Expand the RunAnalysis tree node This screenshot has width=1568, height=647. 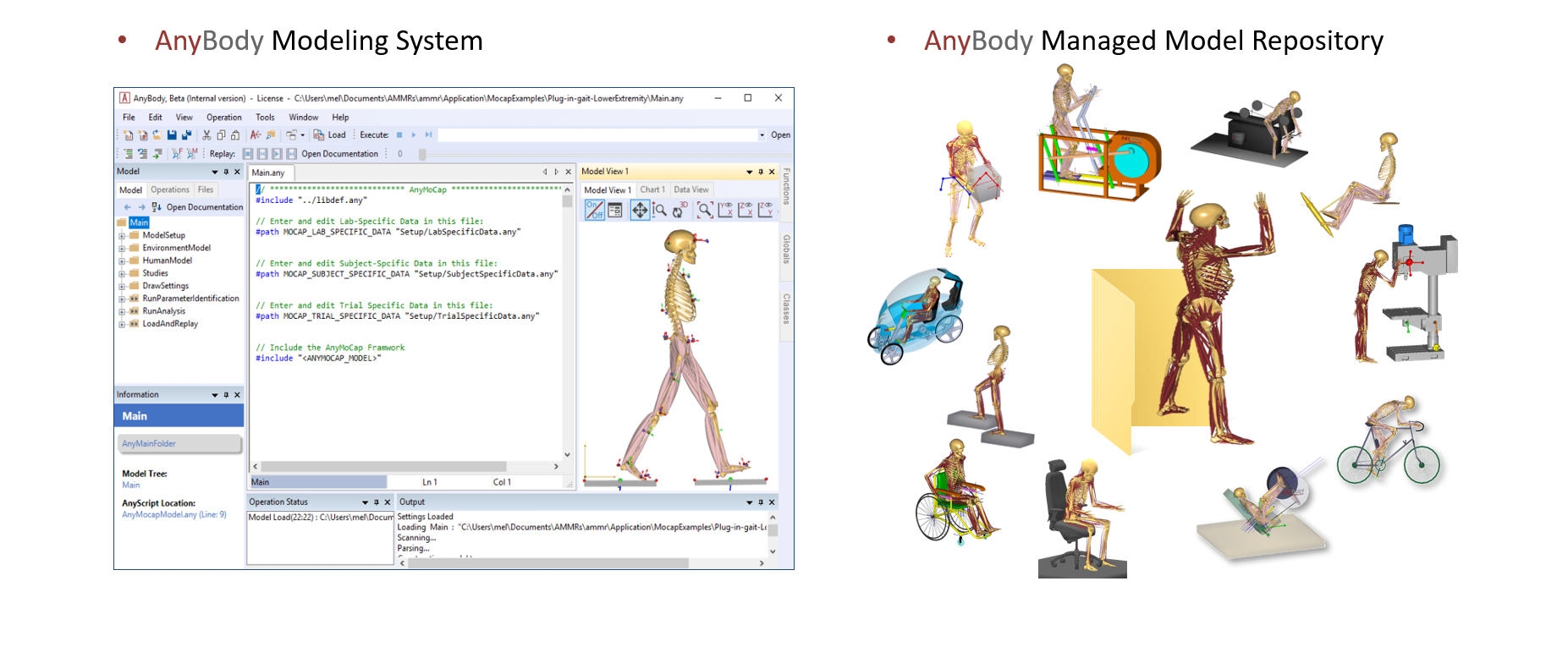(122, 312)
